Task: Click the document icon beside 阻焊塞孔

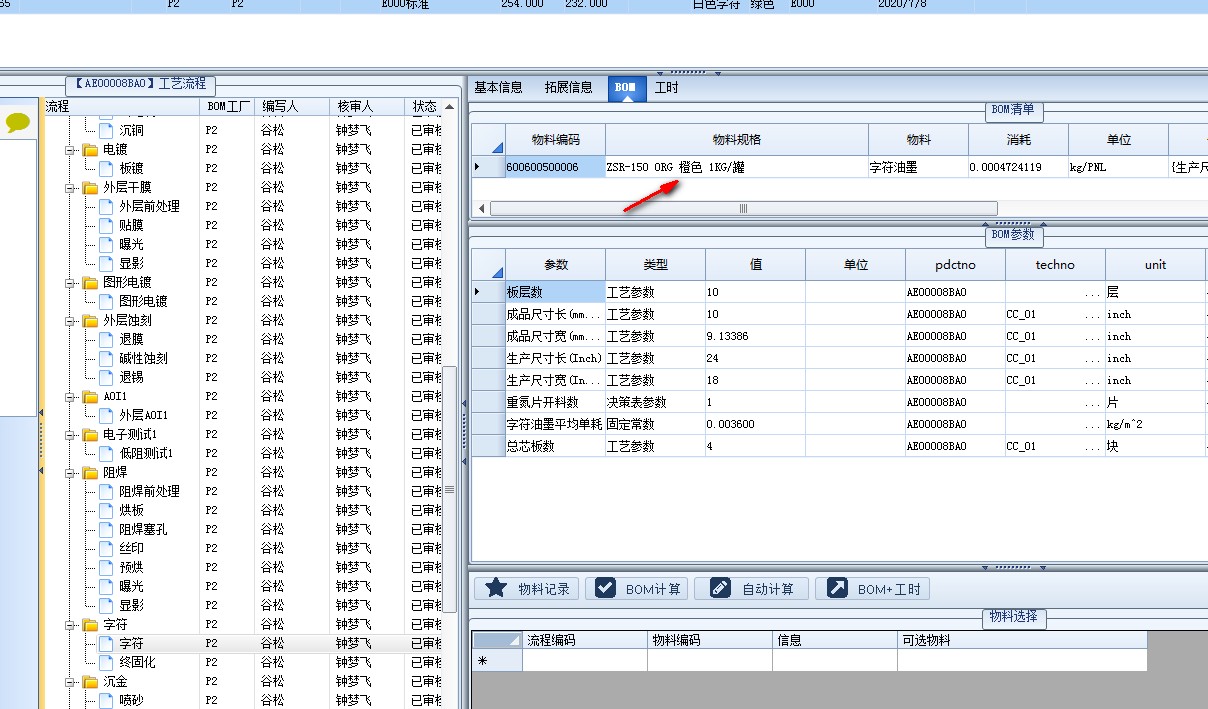Action: [107, 529]
